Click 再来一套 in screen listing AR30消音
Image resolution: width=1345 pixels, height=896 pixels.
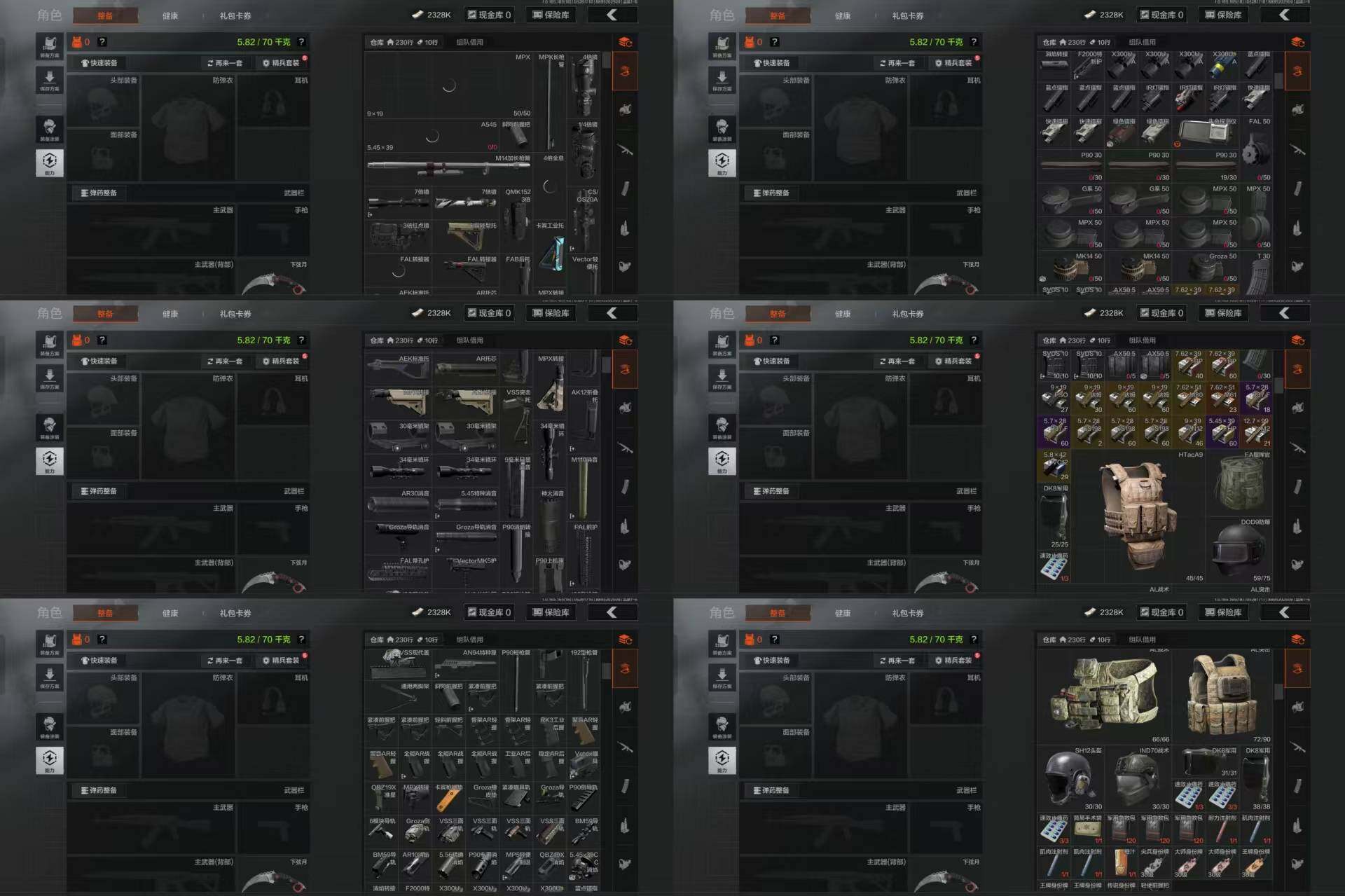coord(225,361)
